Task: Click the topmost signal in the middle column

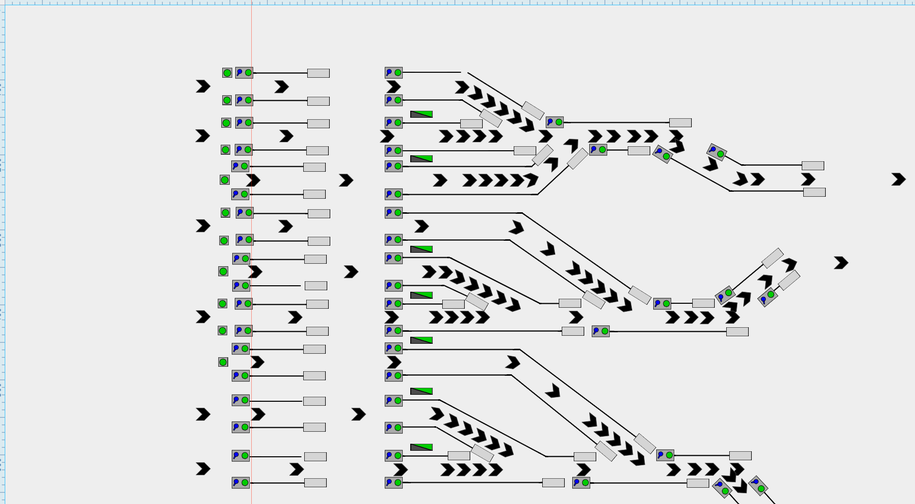Action: click(393, 73)
